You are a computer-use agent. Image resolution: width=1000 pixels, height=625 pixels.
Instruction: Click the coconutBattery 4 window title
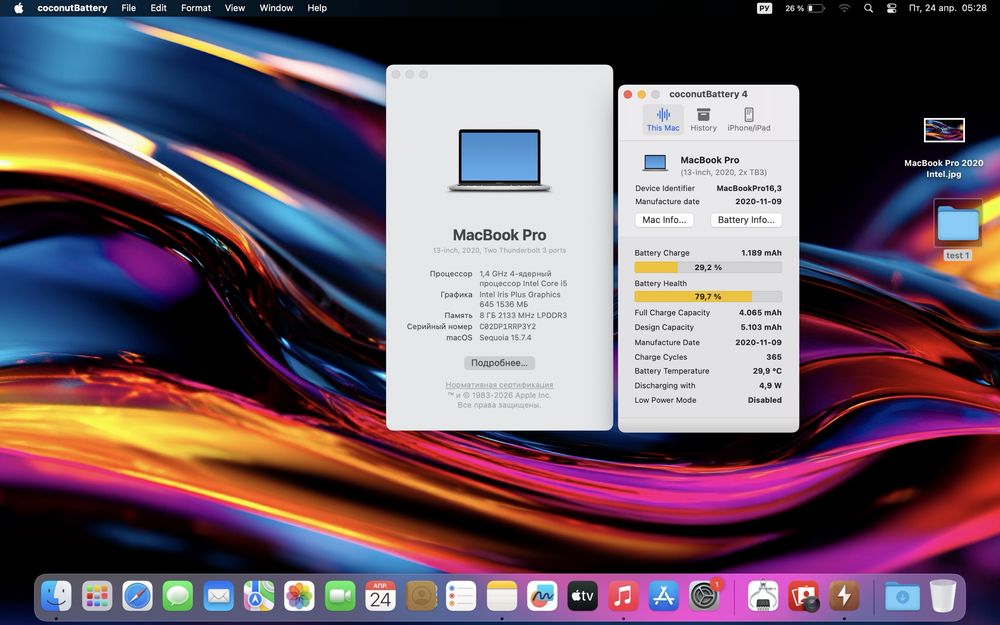coord(708,94)
